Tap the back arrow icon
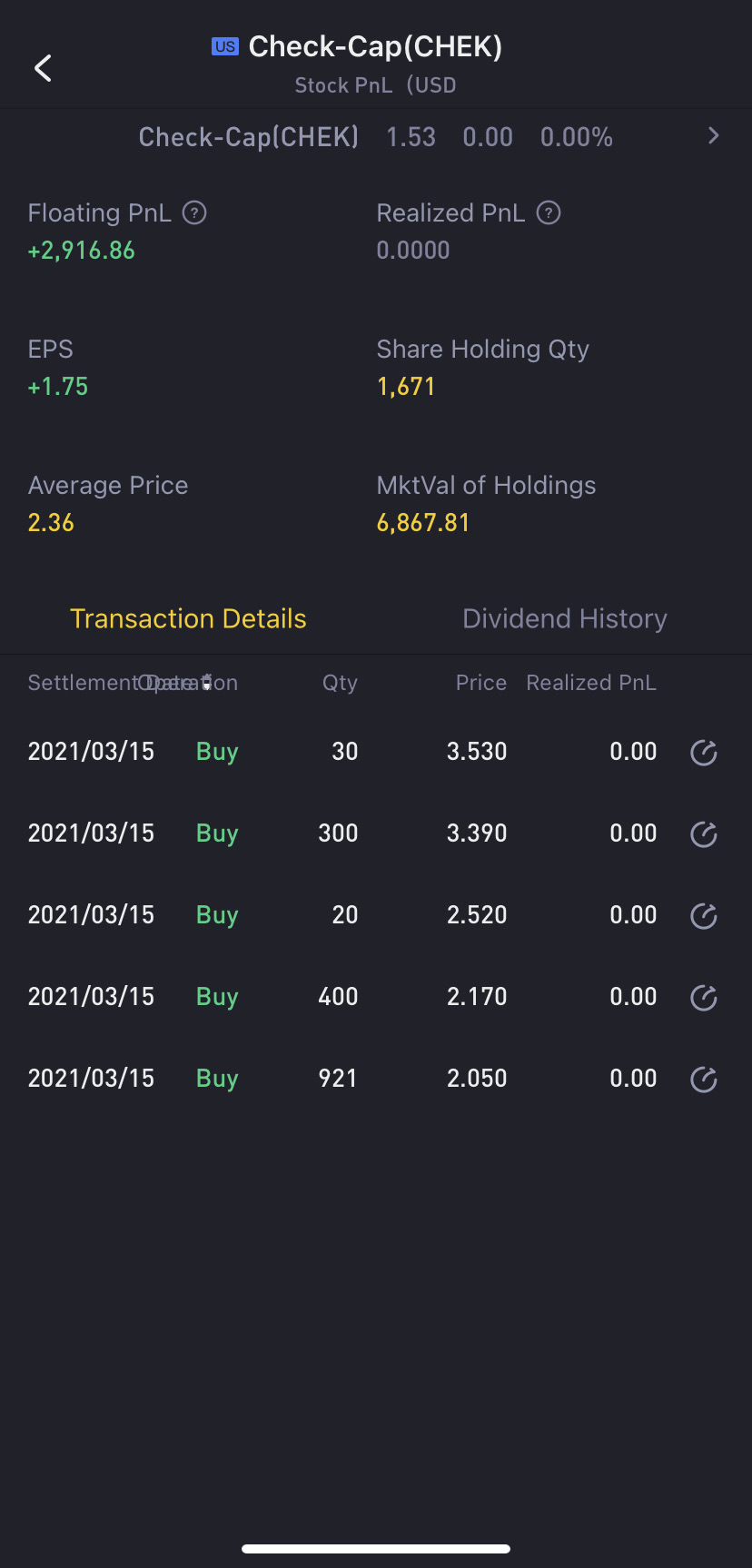This screenshot has height=1568, width=752. click(x=43, y=68)
